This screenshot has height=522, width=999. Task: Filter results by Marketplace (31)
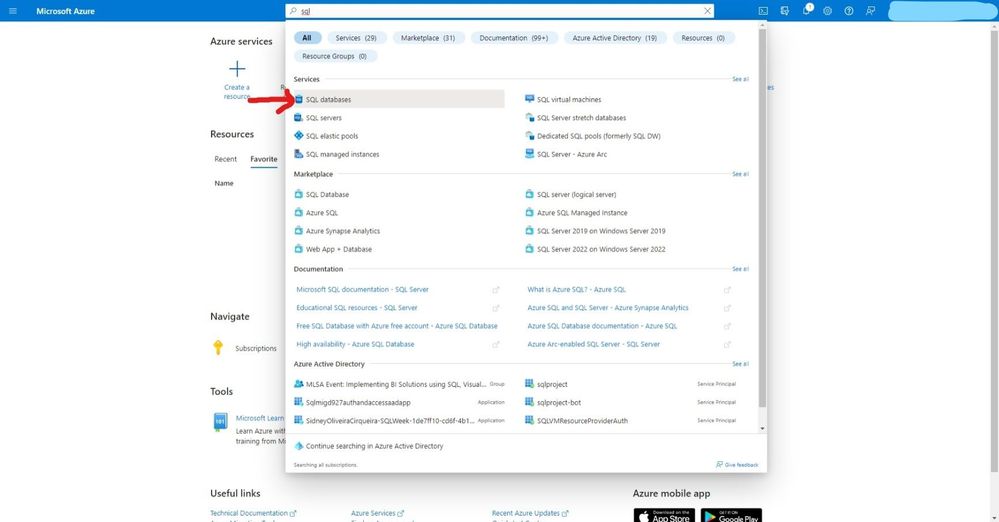tap(428, 38)
